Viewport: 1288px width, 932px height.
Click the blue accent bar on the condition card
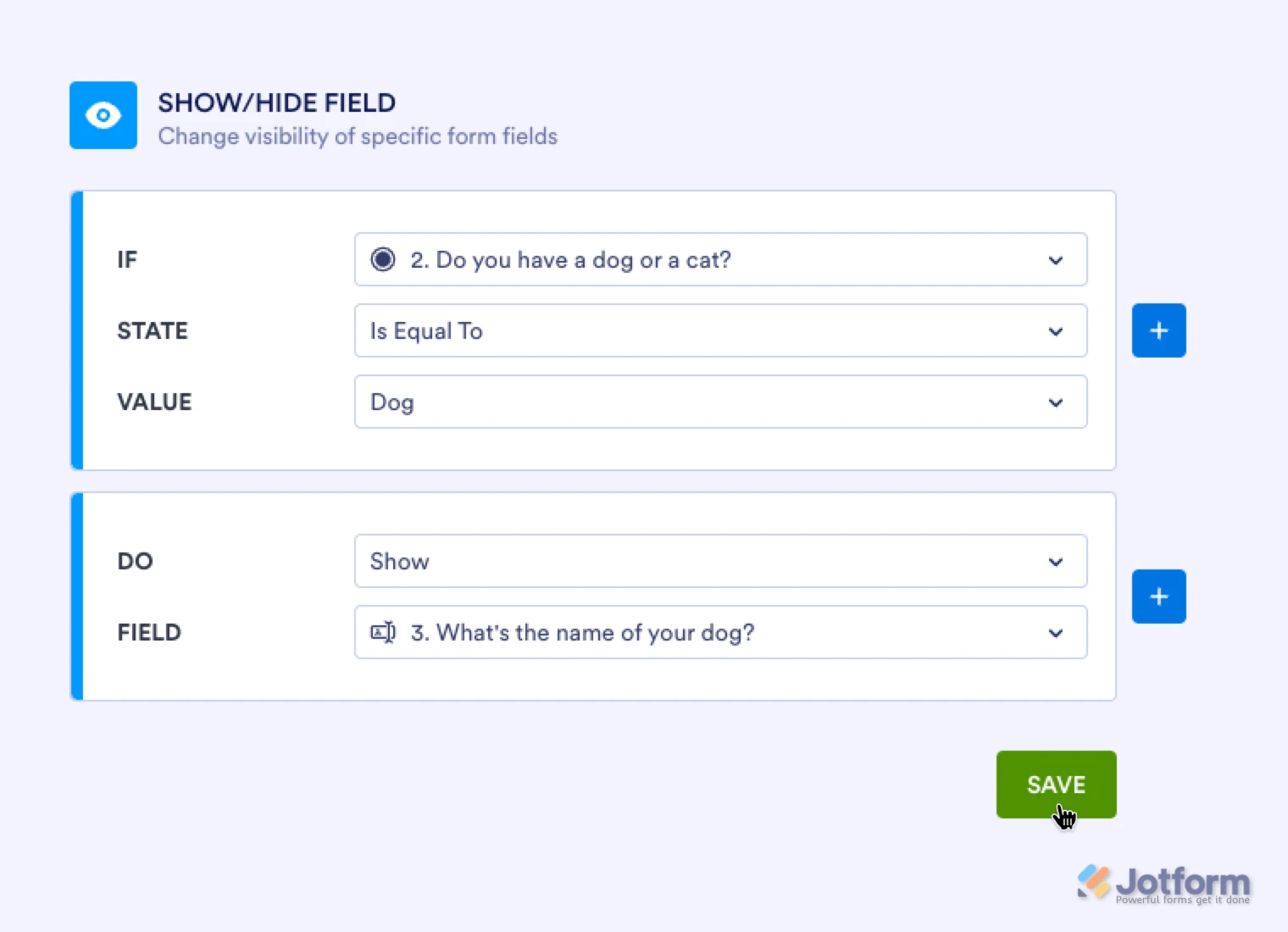[x=75, y=330]
